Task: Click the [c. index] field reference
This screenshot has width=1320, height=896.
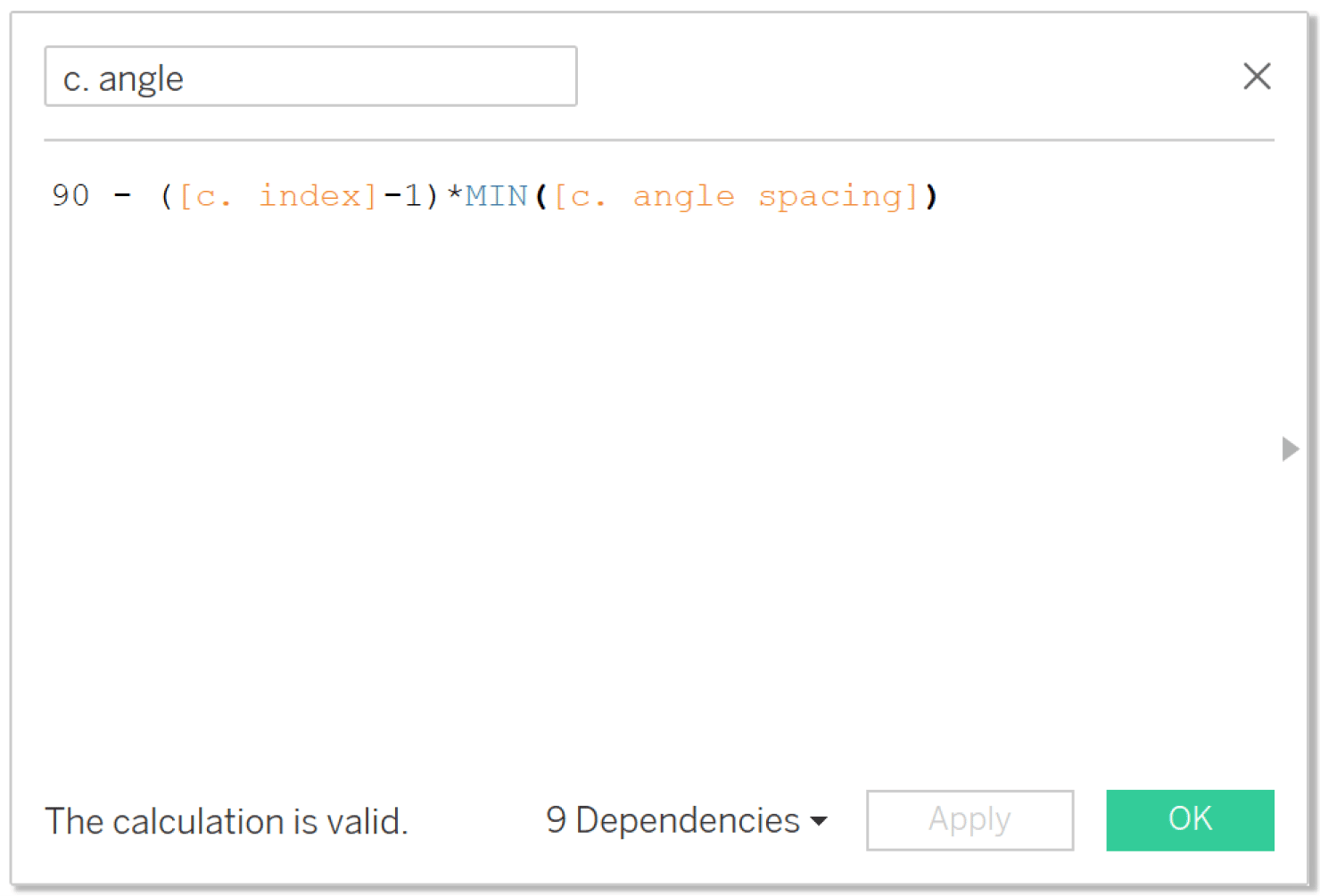Action: click(x=278, y=196)
